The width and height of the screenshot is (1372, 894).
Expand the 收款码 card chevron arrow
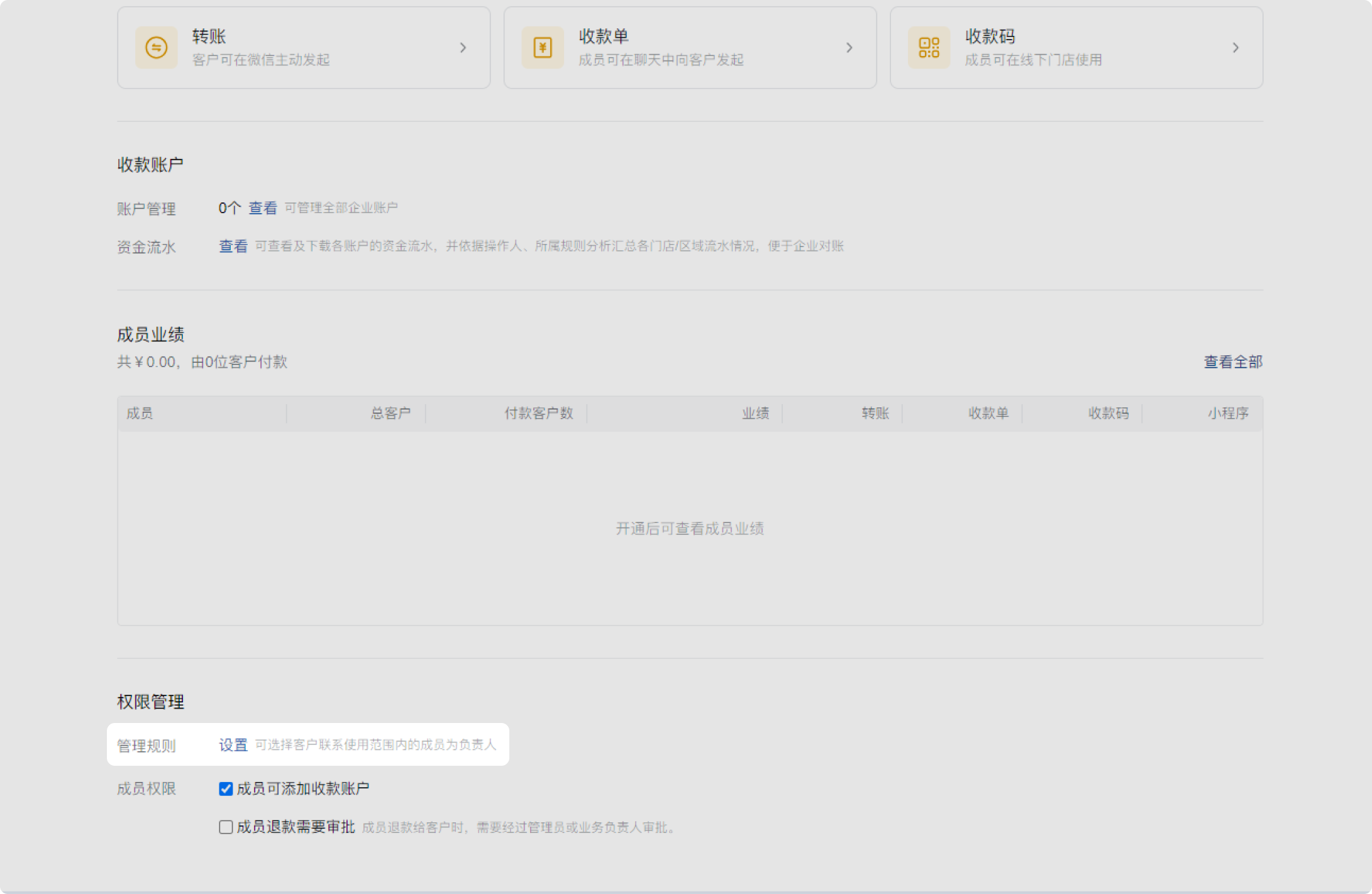[x=1235, y=47]
